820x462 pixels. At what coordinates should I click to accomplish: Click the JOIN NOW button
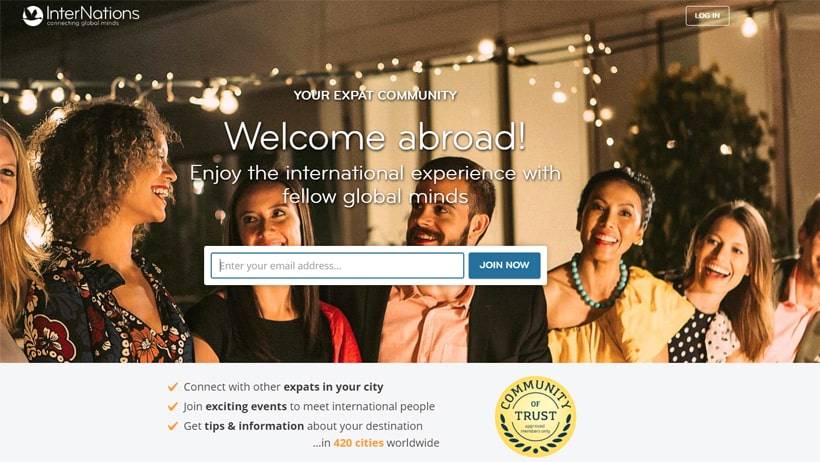pos(504,265)
